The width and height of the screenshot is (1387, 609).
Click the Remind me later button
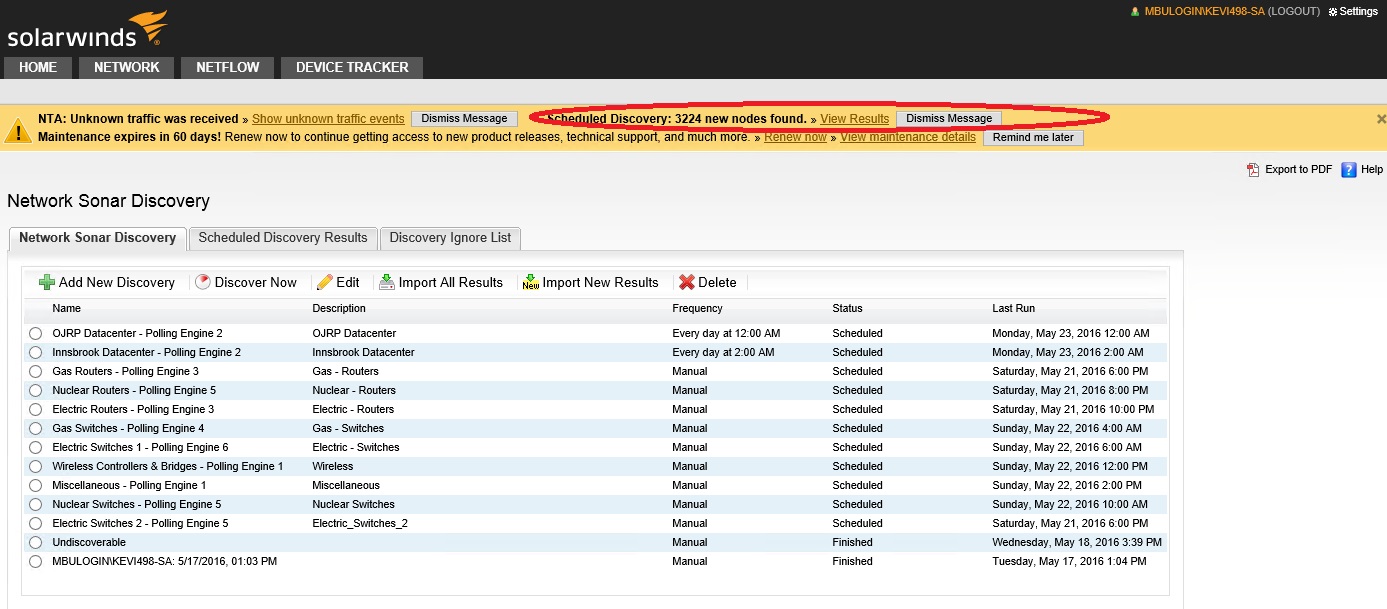coord(1033,138)
